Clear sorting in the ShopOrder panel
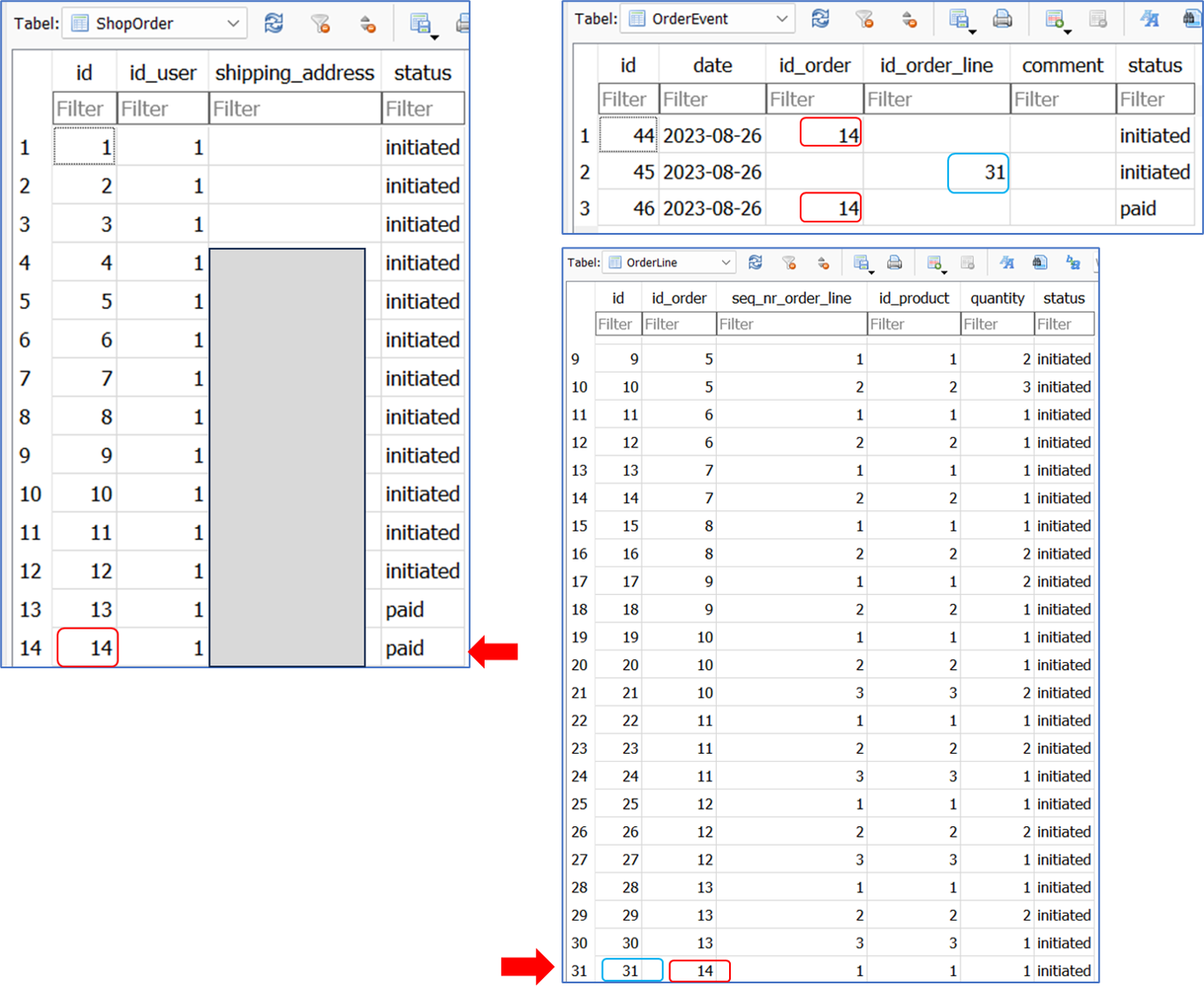This screenshot has width=1204, height=986. pos(368,24)
